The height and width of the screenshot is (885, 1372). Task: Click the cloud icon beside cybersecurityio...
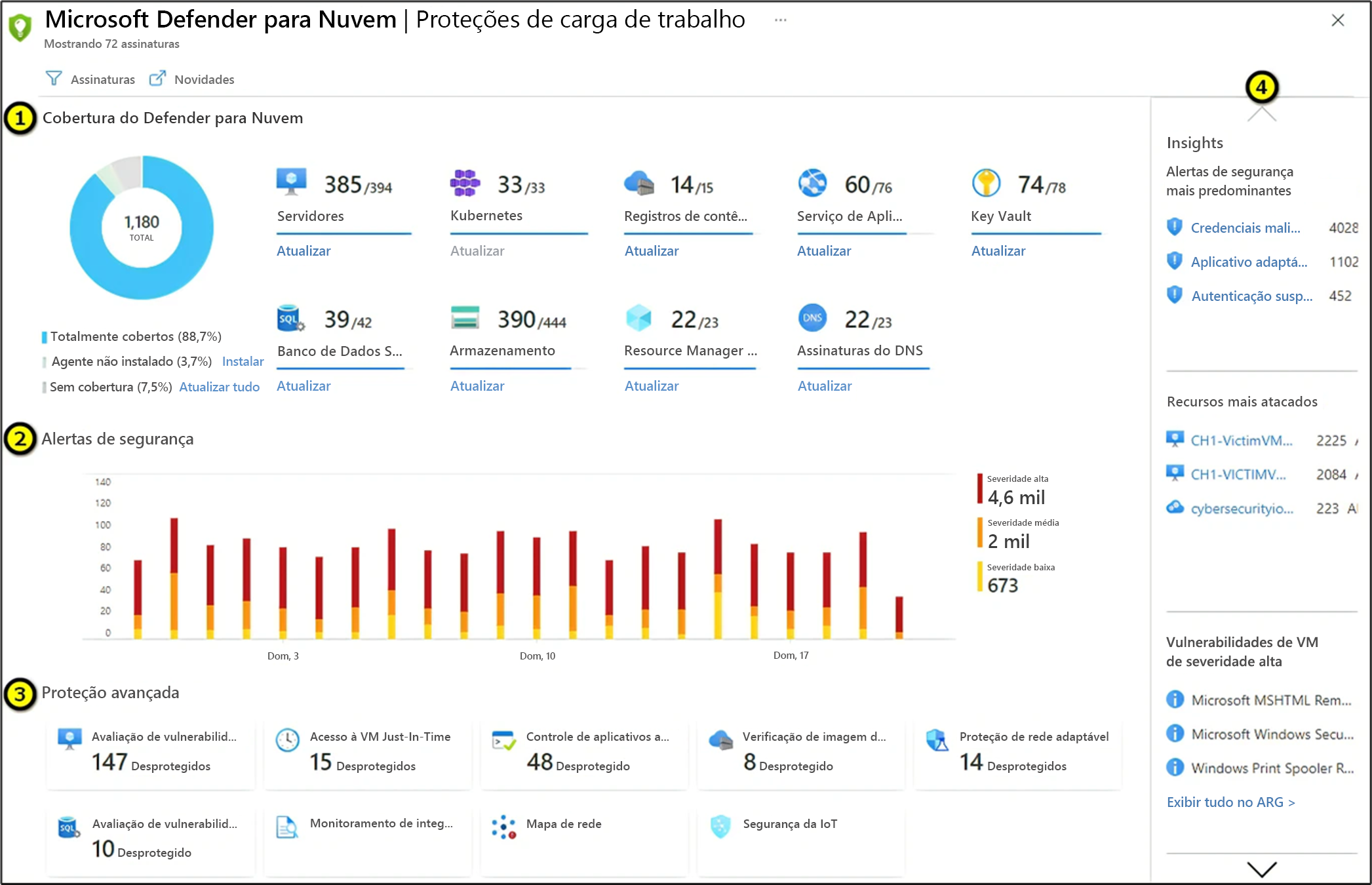(x=1175, y=507)
